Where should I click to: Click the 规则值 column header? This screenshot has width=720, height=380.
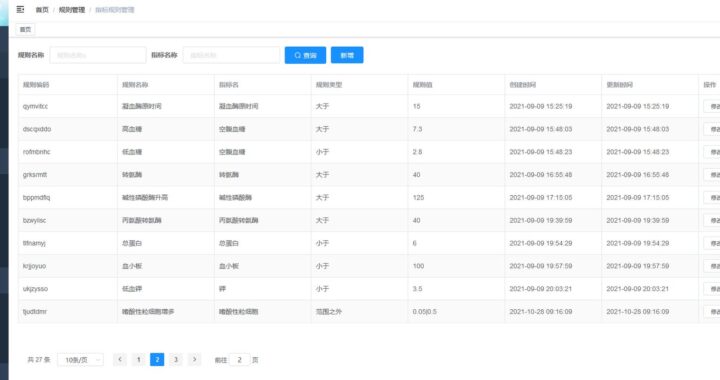(x=422, y=84)
